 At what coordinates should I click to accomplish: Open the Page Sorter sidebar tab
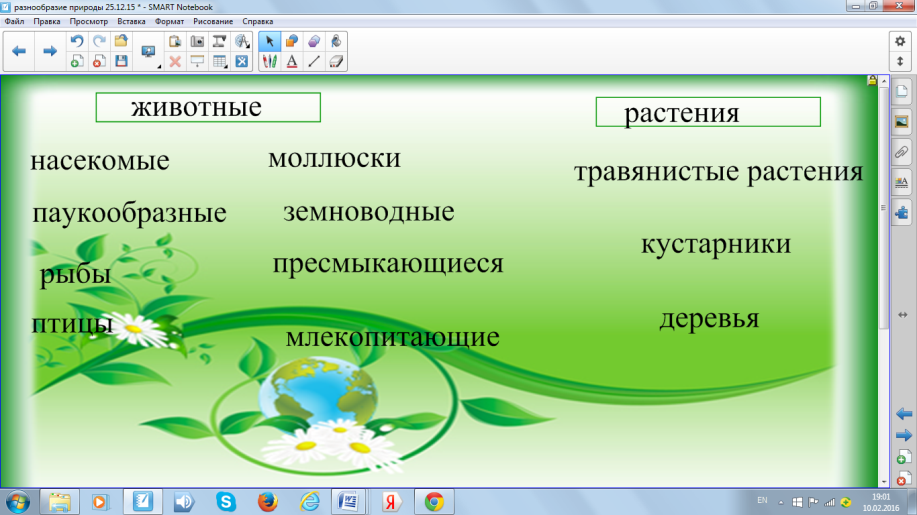click(x=901, y=93)
